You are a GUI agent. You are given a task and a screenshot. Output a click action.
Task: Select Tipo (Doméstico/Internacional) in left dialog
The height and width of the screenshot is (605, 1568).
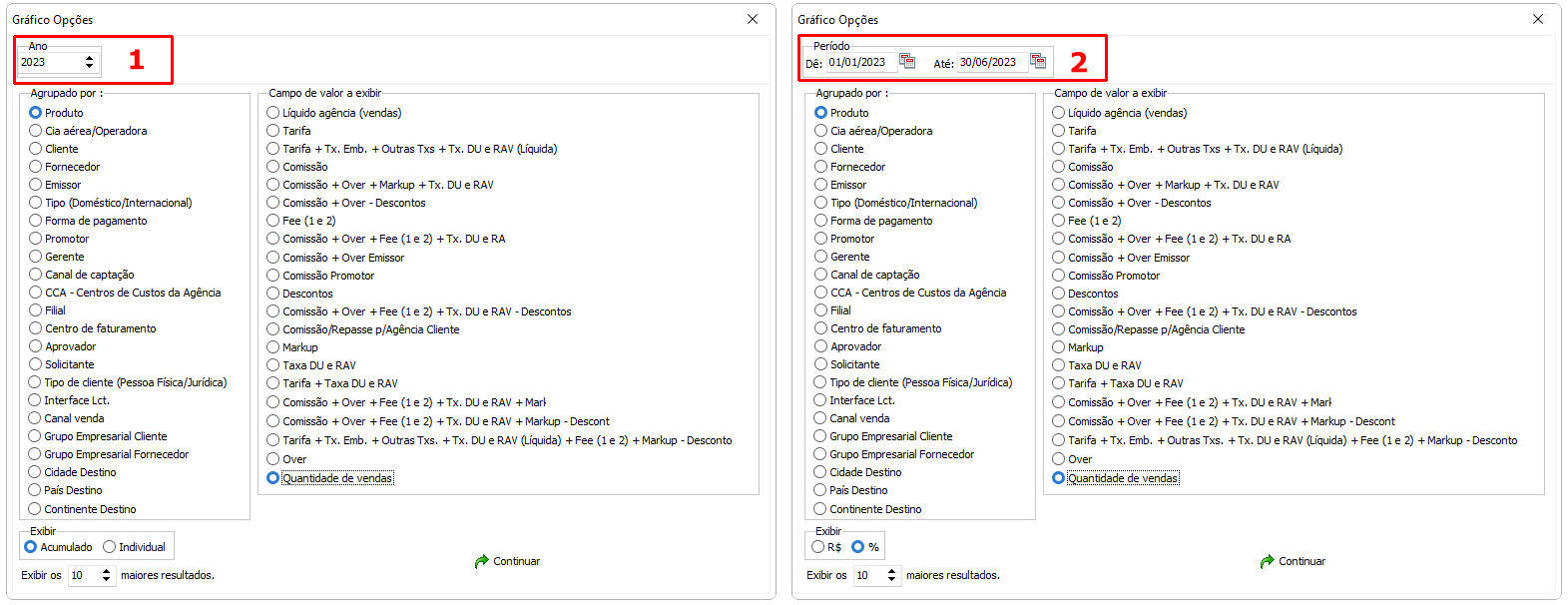111,203
